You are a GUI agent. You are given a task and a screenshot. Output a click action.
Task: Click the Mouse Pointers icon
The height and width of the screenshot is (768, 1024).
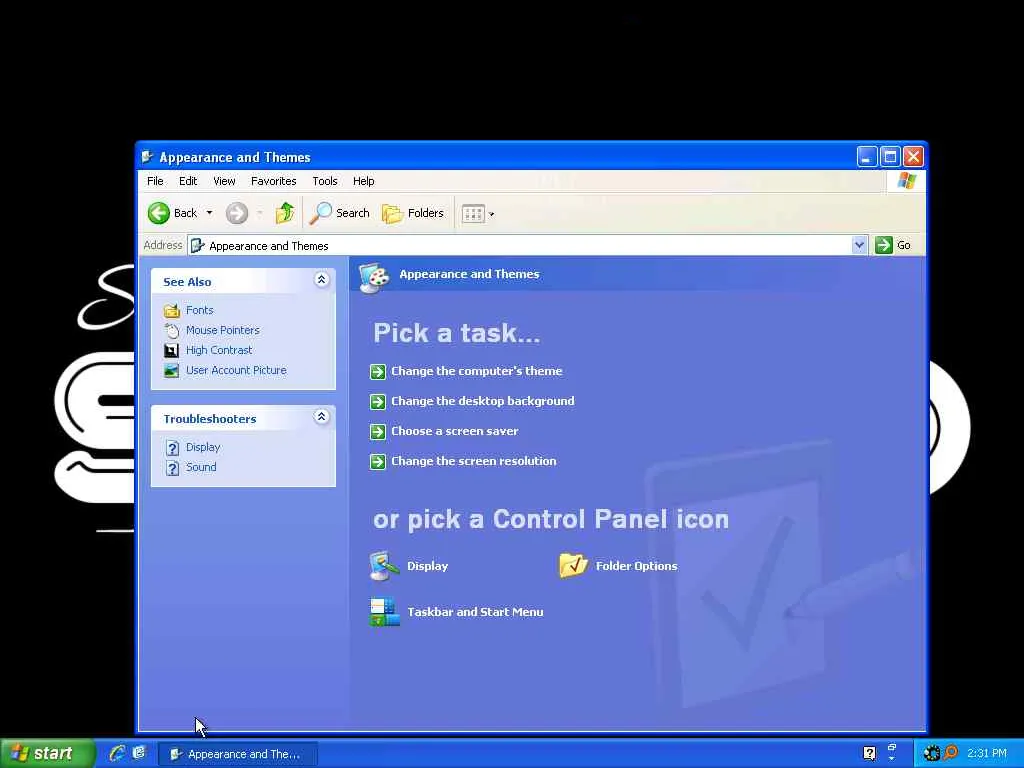coord(172,330)
